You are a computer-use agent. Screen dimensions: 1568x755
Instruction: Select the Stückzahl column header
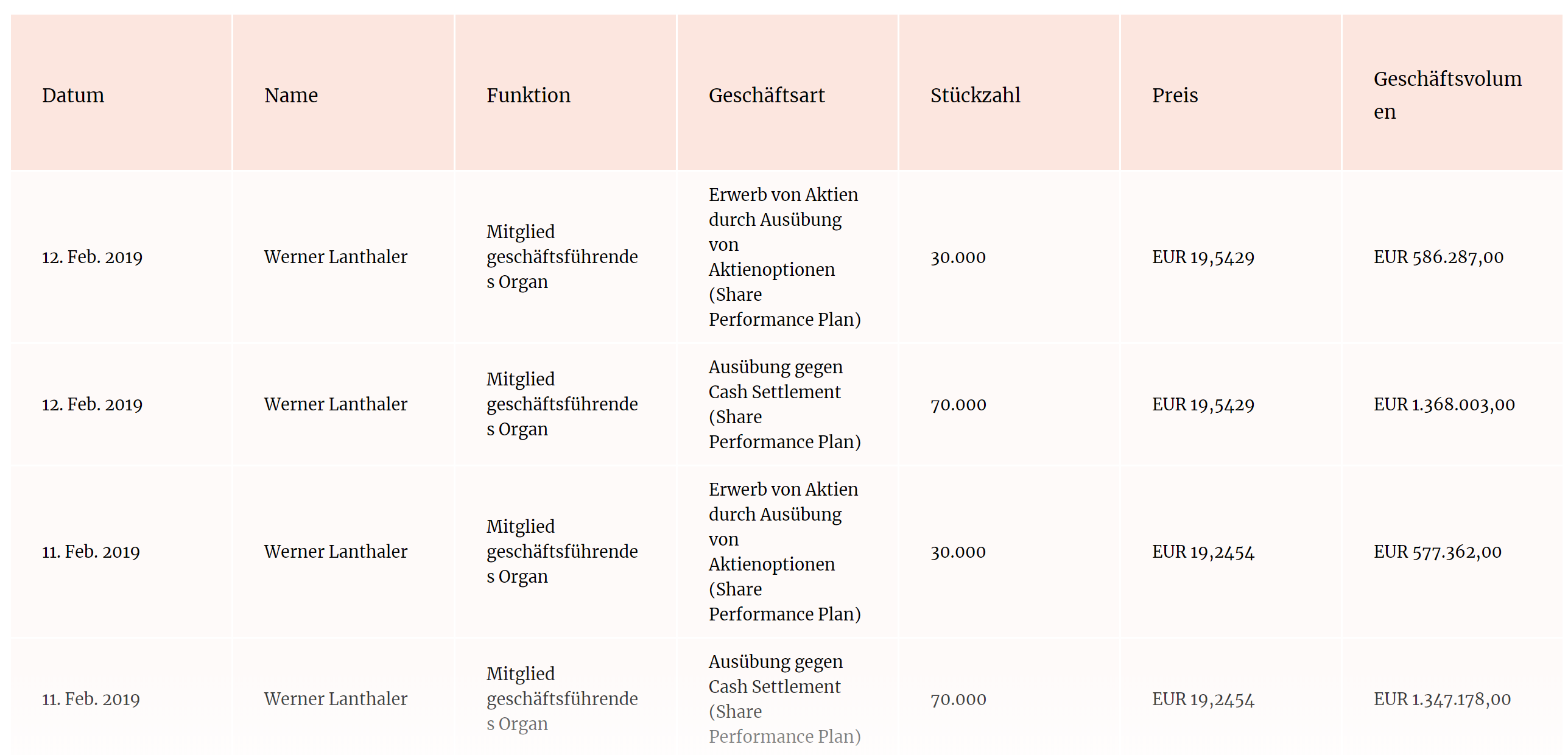(975, 96)
